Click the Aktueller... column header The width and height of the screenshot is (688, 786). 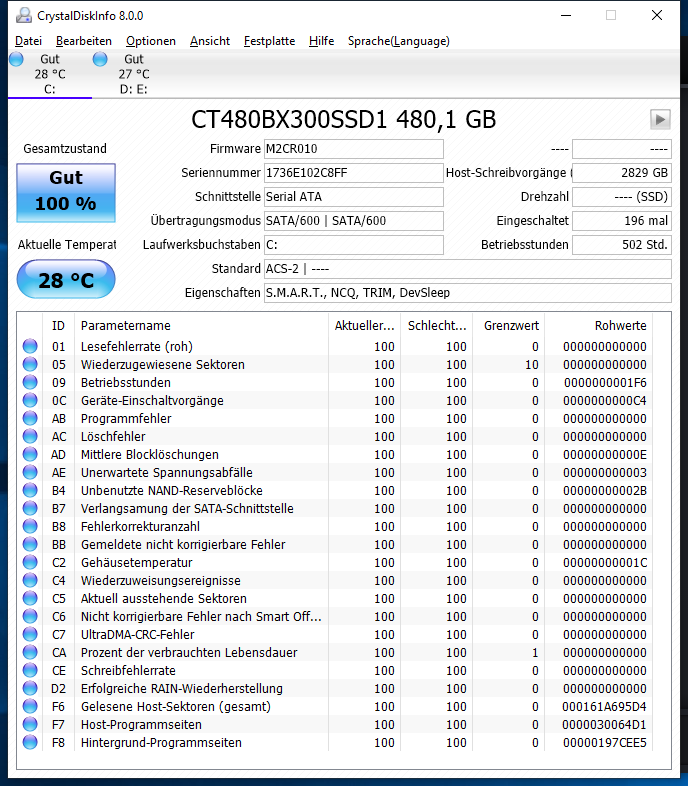[x=365, y=326]
